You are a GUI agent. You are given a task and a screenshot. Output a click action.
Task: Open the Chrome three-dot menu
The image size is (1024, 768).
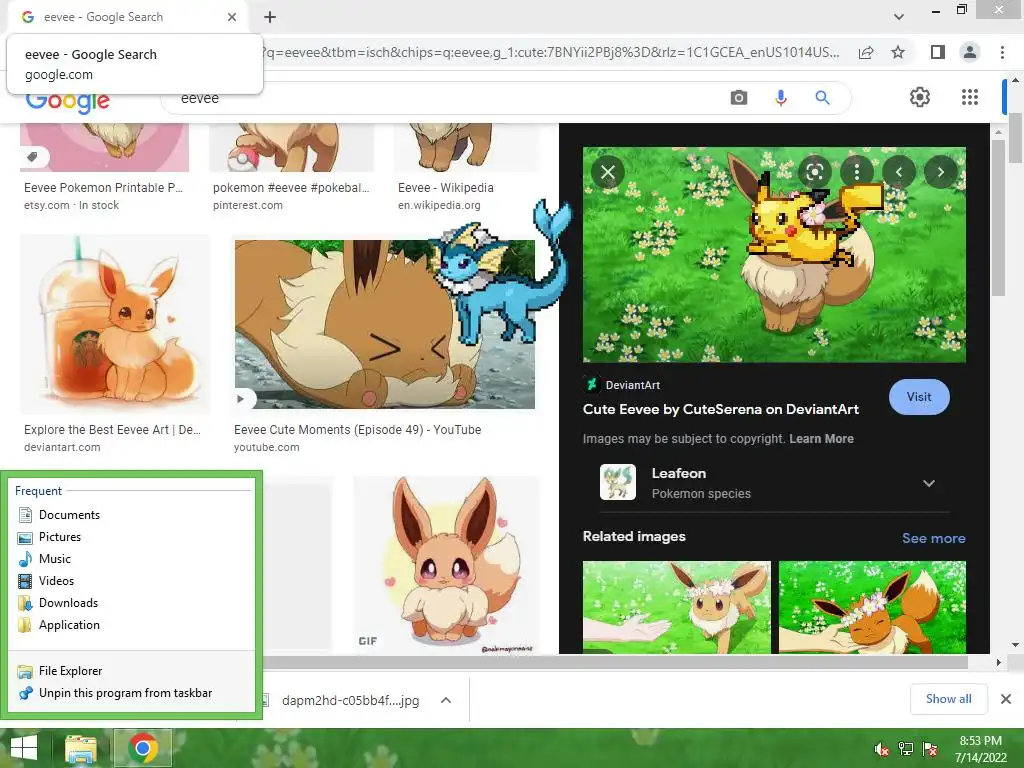1002,52
